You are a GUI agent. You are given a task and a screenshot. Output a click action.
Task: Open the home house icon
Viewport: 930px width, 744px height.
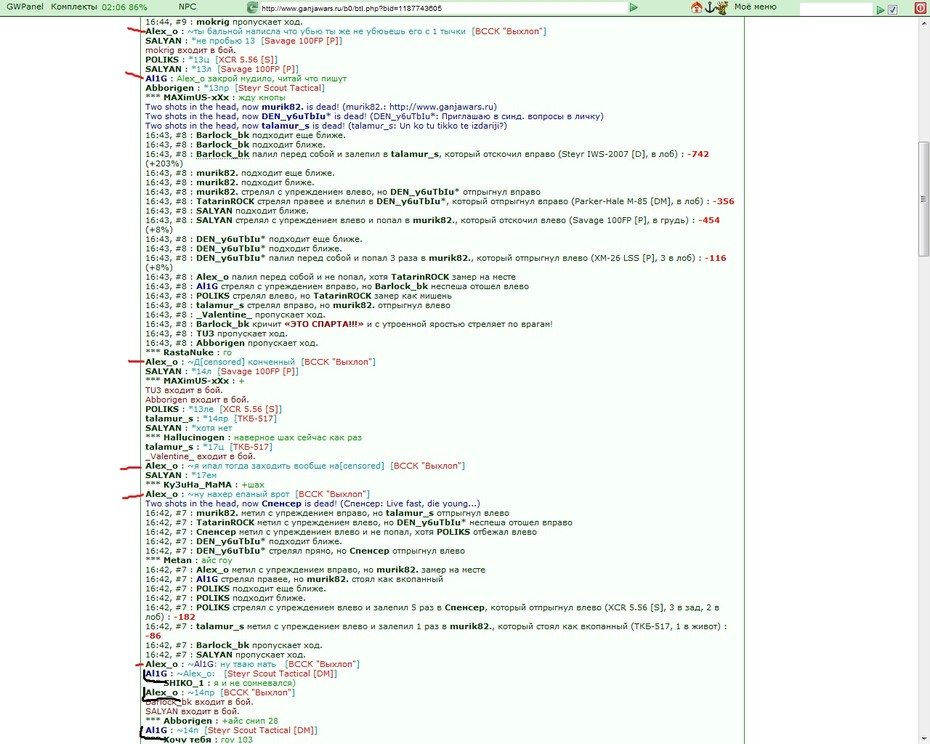click(697, 8)
